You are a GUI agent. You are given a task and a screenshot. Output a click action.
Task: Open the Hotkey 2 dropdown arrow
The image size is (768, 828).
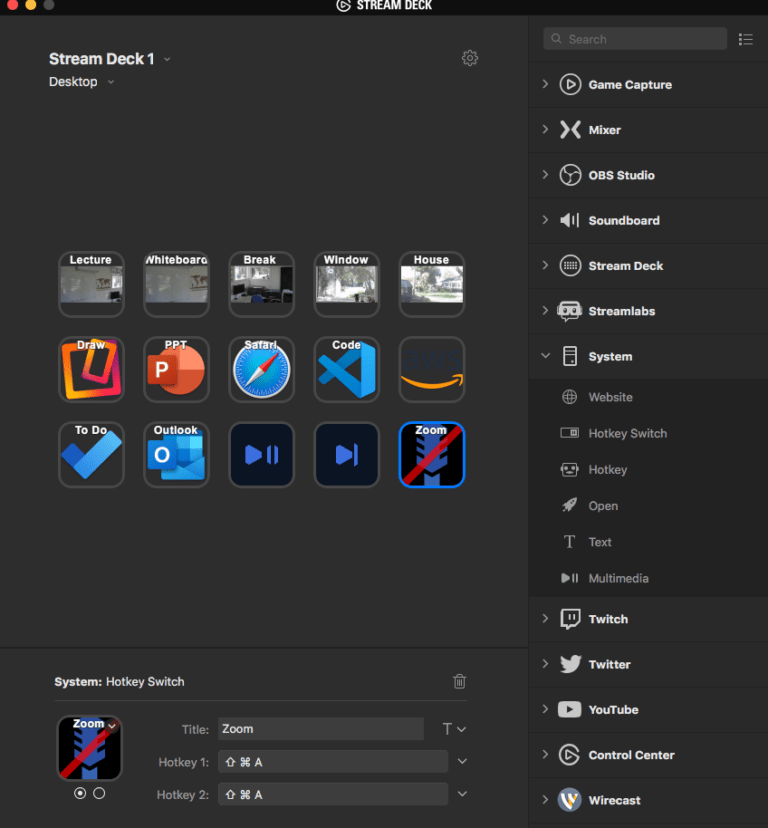click(462, 794)
